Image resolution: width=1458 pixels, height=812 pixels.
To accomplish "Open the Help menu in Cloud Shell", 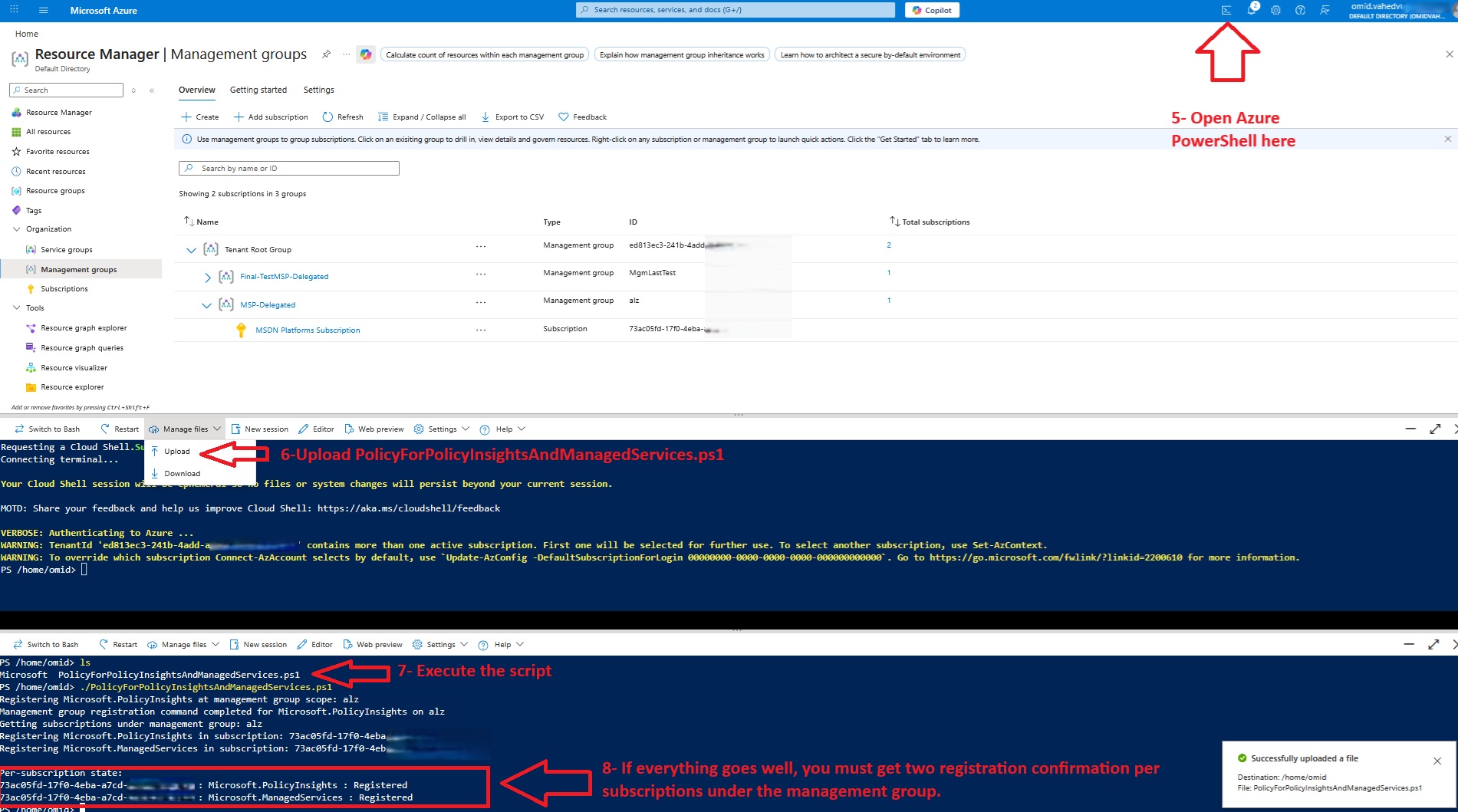I will pyautogui.click(x=502, y=429).
